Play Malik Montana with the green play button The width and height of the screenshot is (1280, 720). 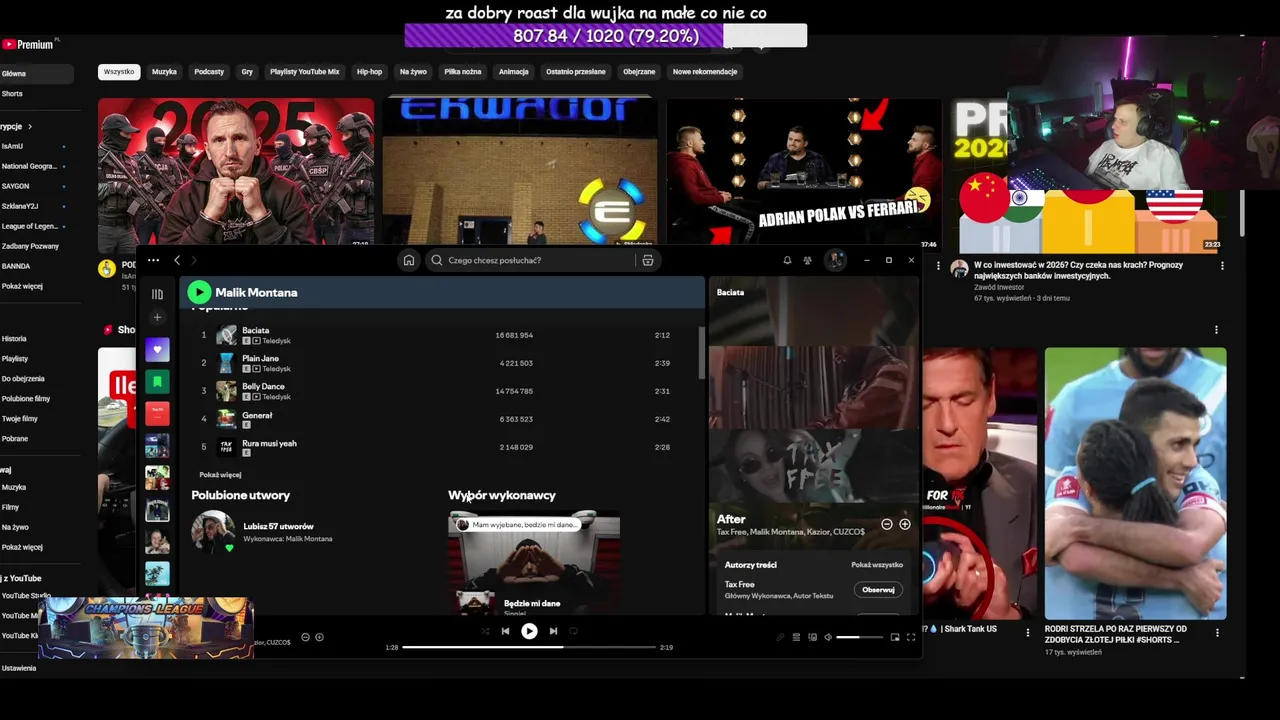[x=199, y=292]
